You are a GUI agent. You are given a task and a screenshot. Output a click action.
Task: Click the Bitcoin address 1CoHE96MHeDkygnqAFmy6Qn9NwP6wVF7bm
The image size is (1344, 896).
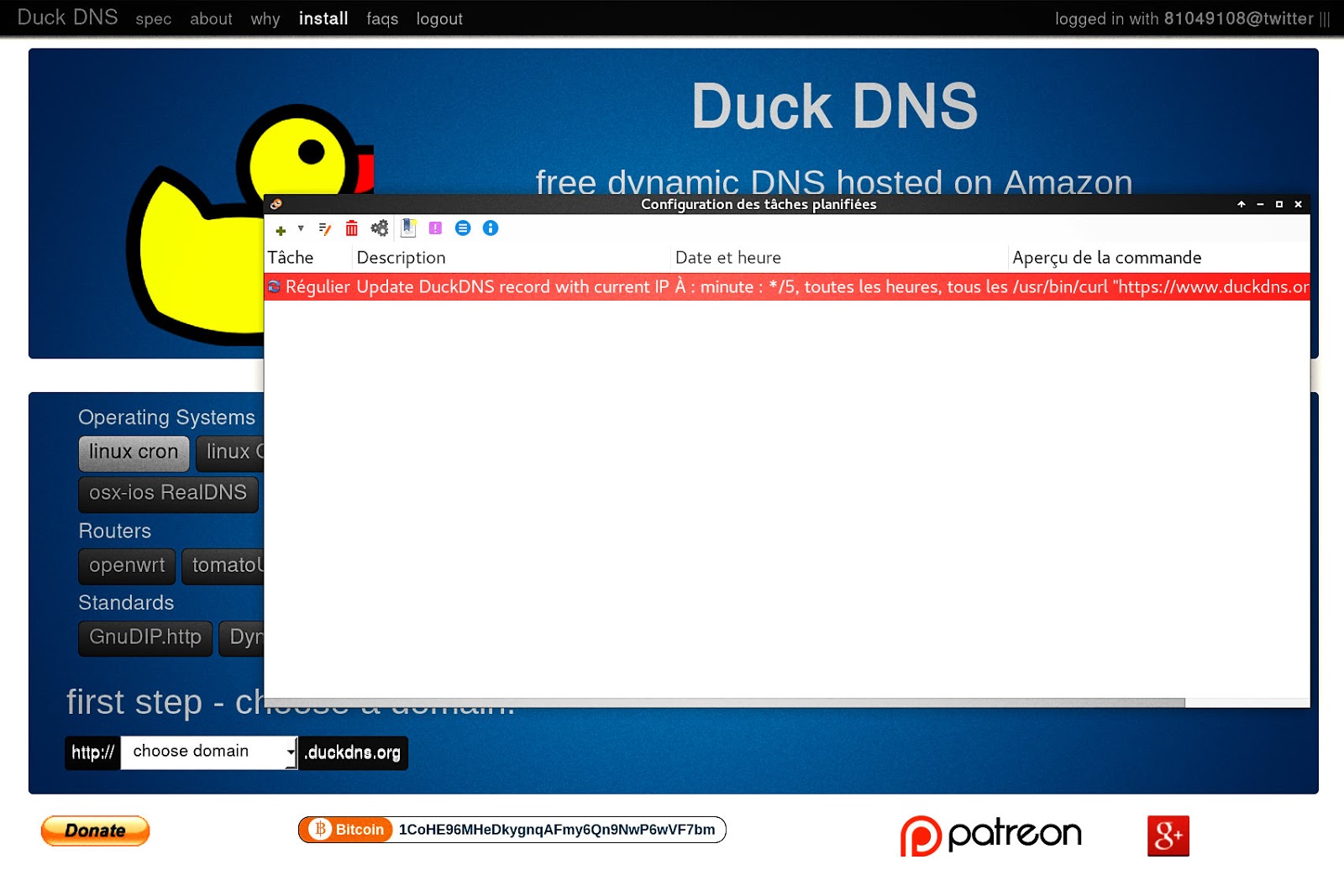[x=557, y=830]
